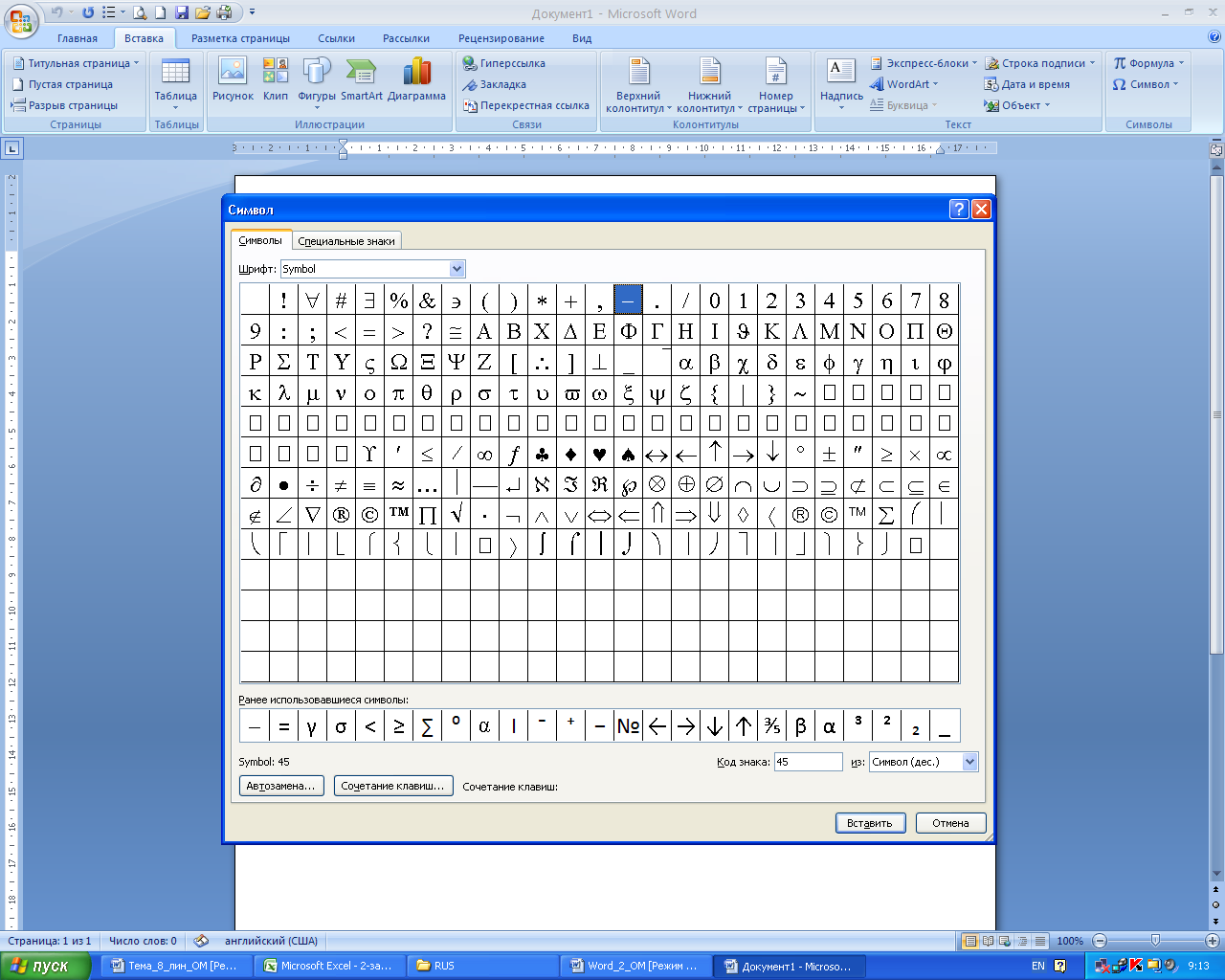Screen dimensions: 1225x980
Task: Open the Специальные знаки tab
Action: tap(346, 241)
